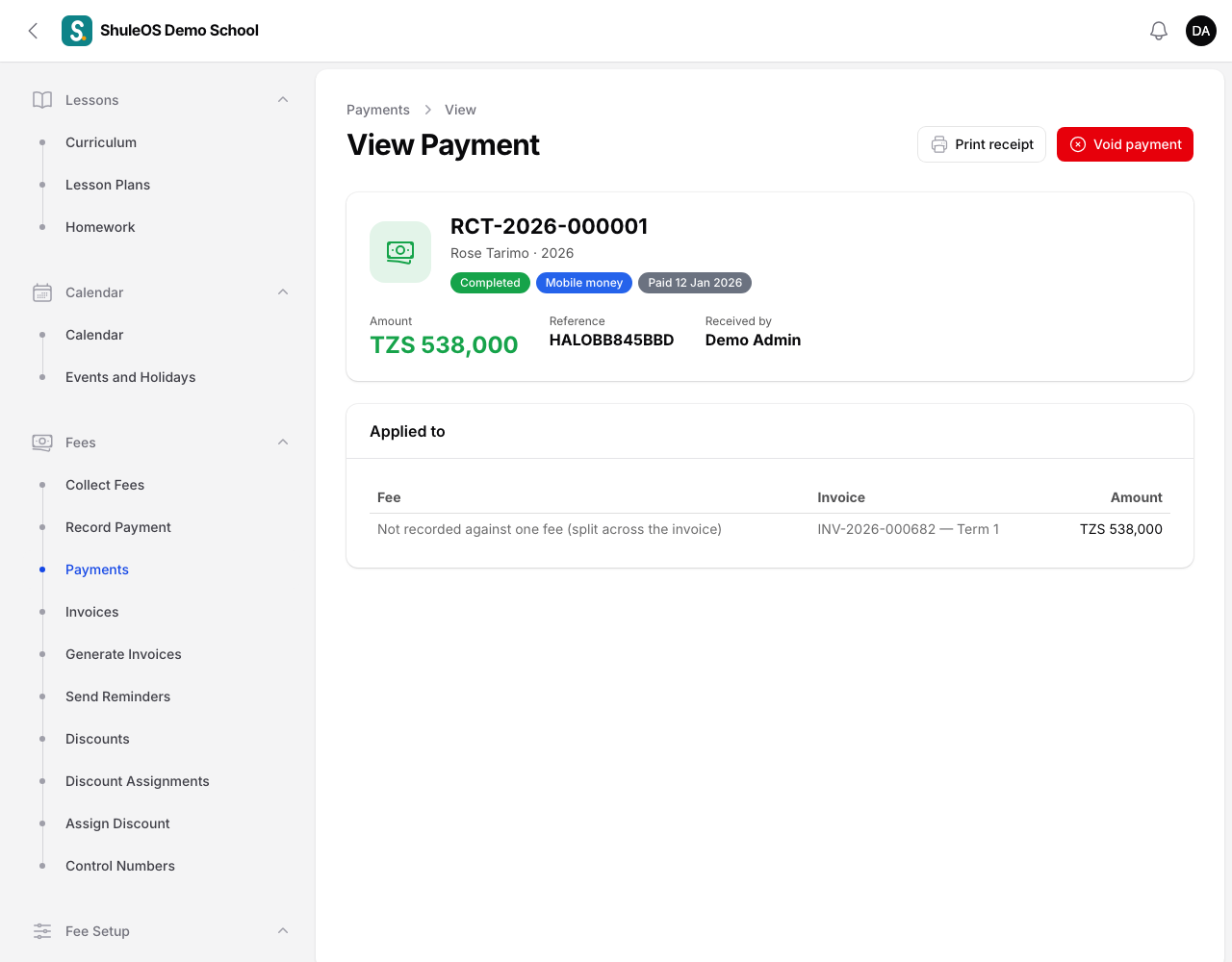Click receipt number RCT-2026-000001

tap(550, 226)
